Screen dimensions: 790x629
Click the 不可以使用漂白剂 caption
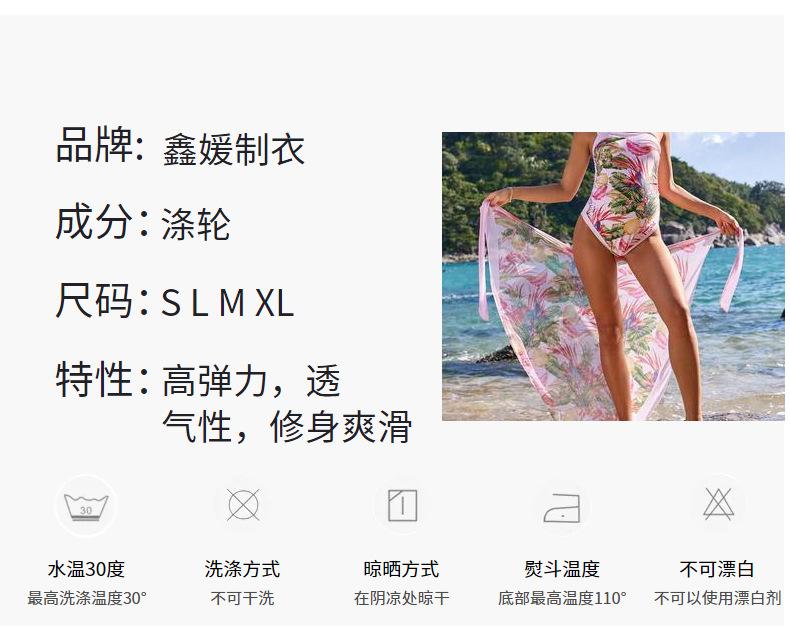717,598
